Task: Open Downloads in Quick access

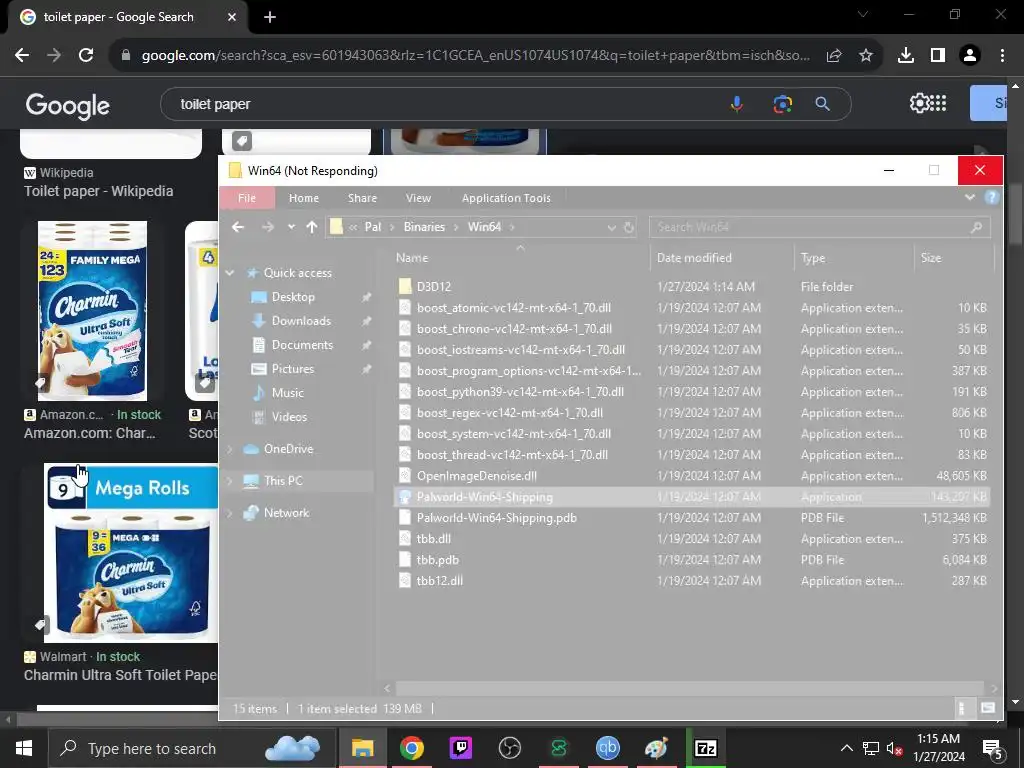Action: 301,321
